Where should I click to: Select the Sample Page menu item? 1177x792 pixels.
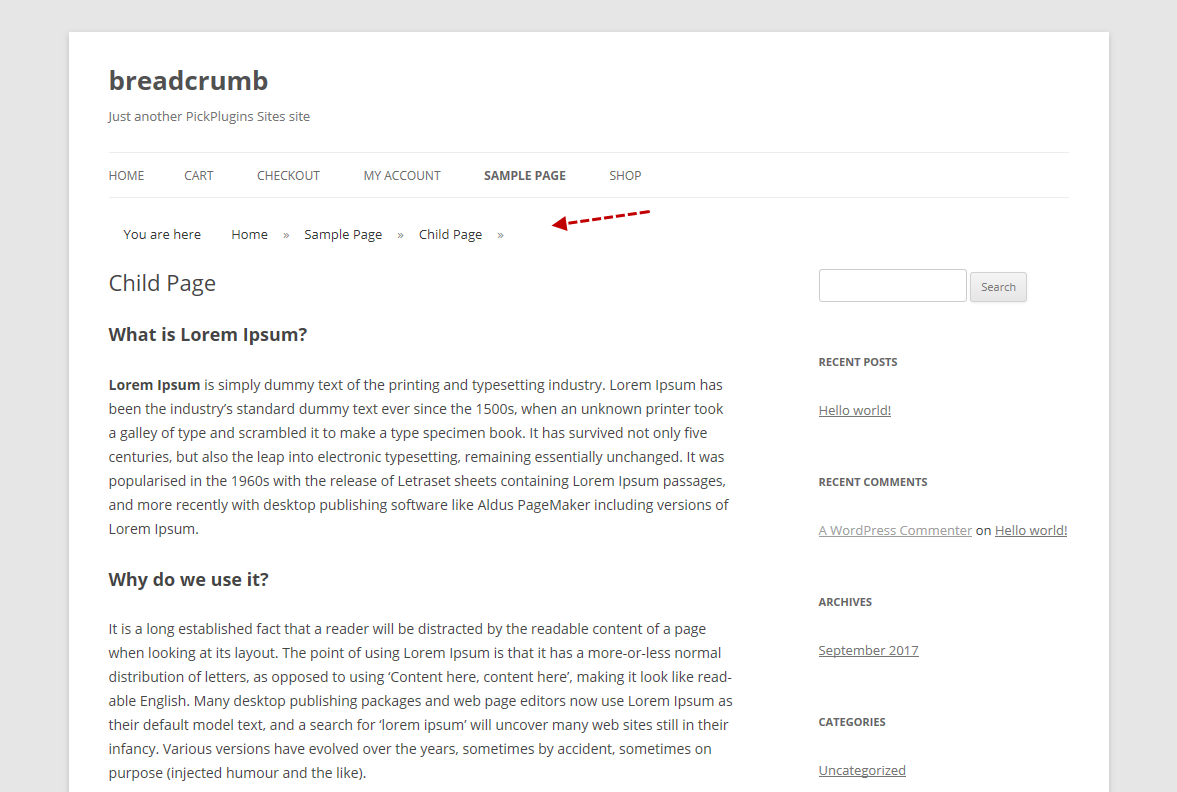click(524, 175)
